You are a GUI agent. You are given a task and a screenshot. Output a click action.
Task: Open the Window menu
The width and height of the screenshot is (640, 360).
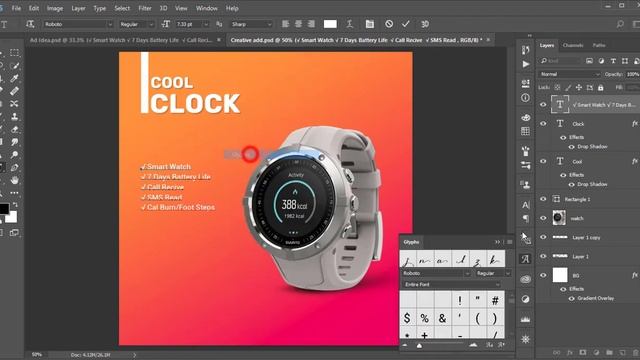(x=207, y=8)
